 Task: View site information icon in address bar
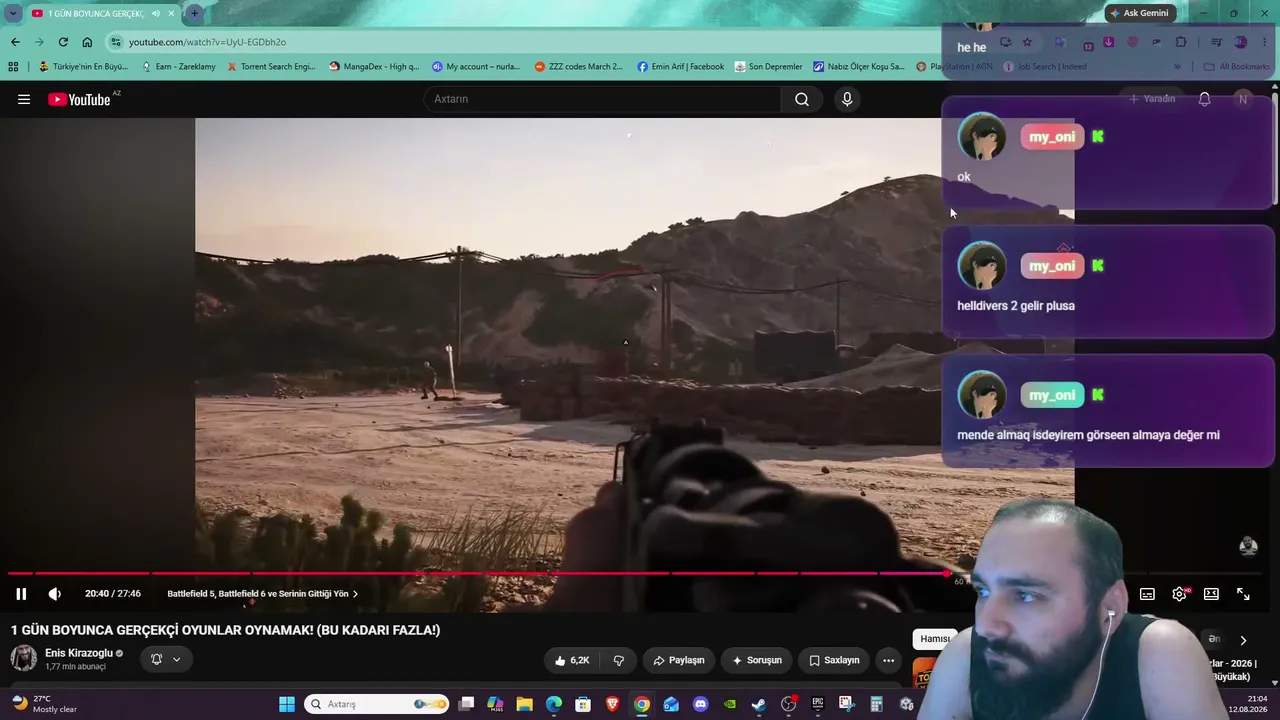[x=116, y=42]
